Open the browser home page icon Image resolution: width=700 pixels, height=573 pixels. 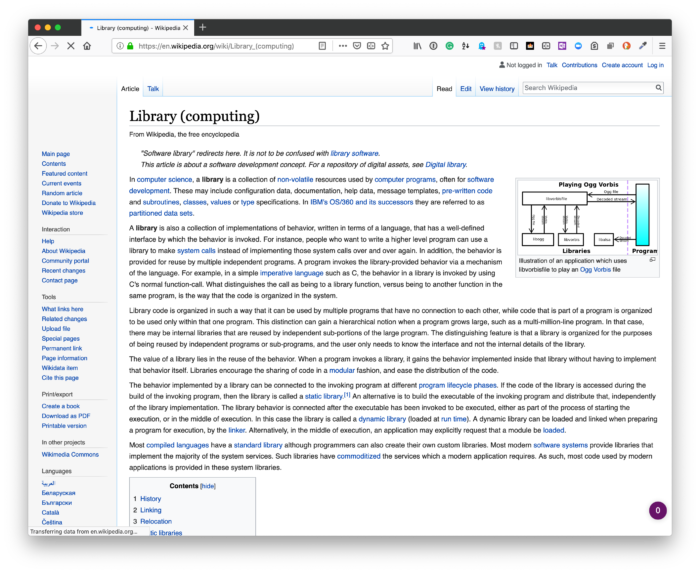(87, 46)
